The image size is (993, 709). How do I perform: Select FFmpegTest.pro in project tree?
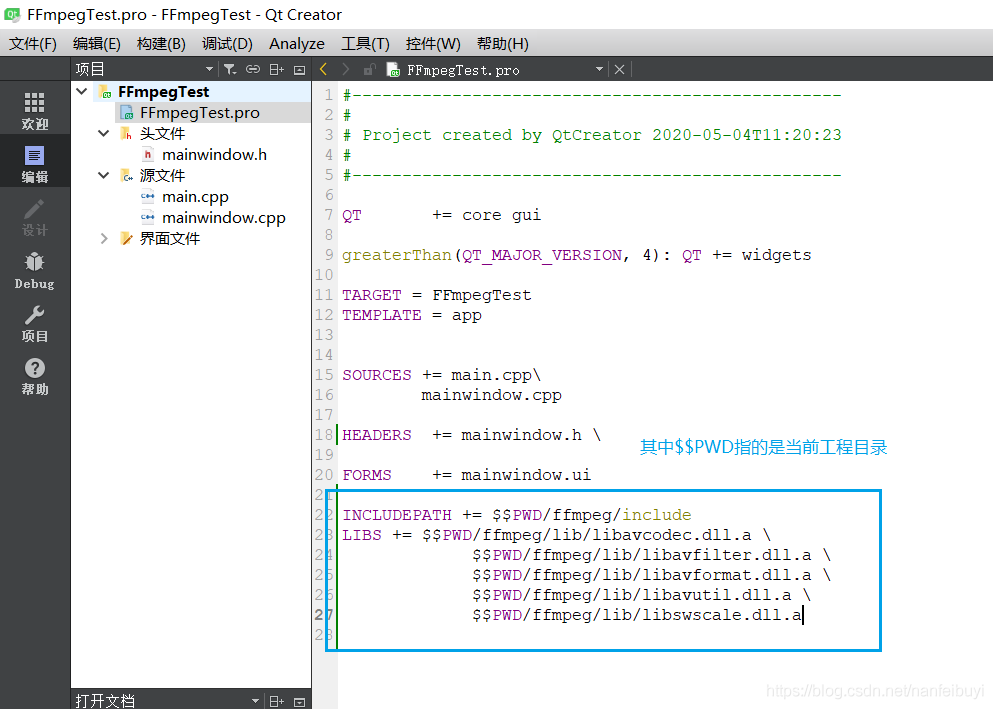[x=200, y=113]
